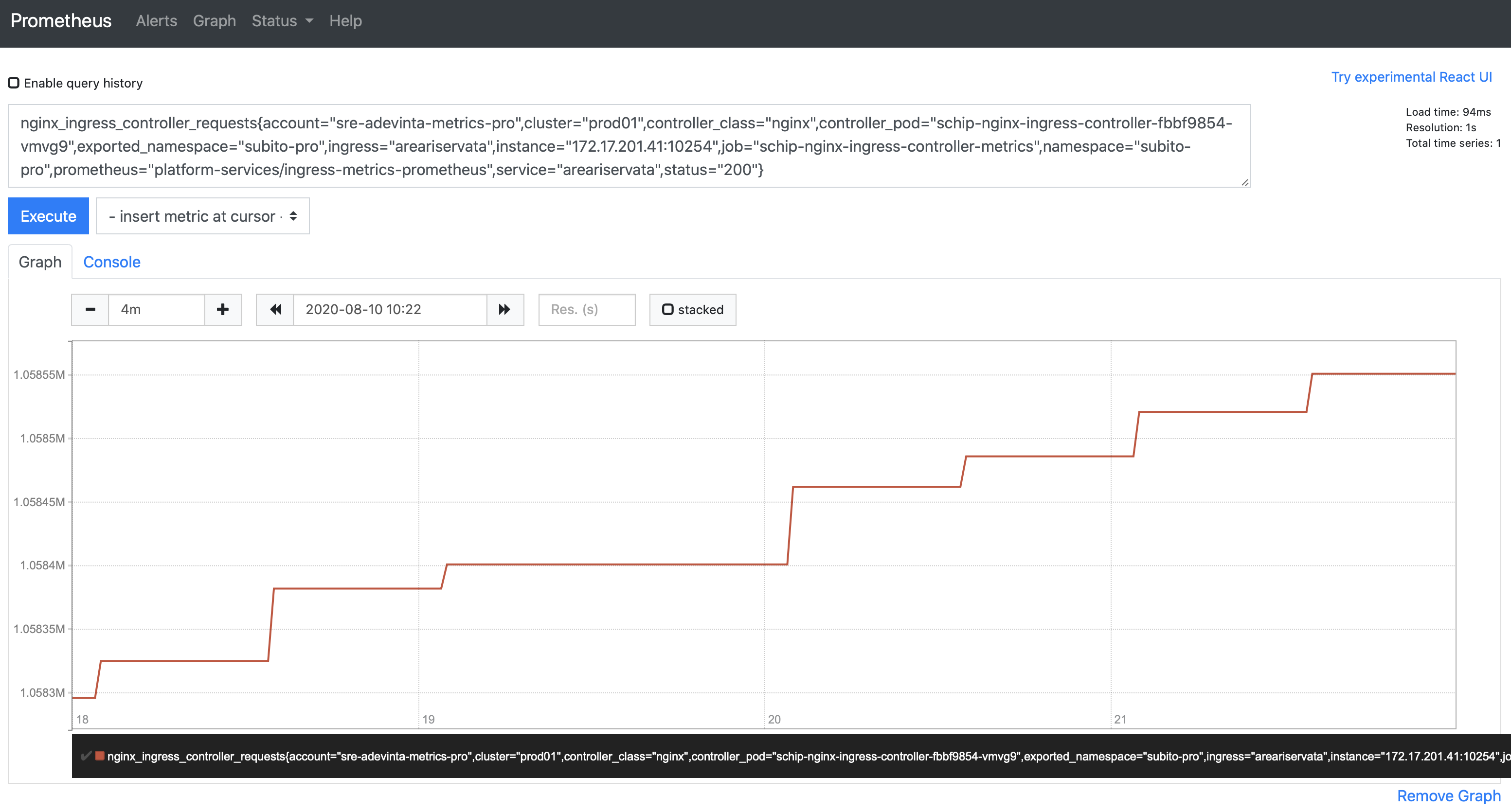1511x812 pixels.
Task: Focus the Res. (s) resolution input field
Action: 587,310
